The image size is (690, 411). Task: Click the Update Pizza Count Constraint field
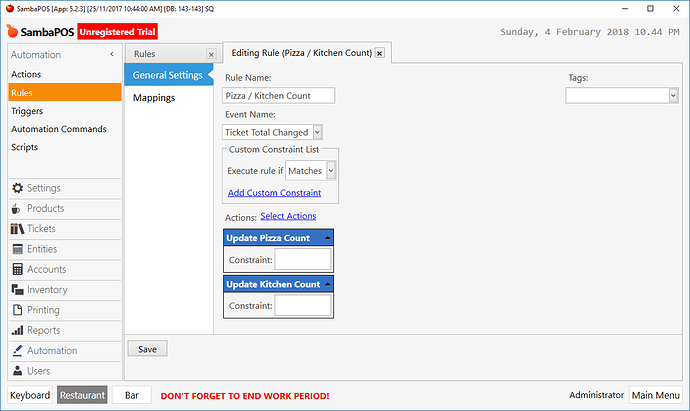(303, 259)
